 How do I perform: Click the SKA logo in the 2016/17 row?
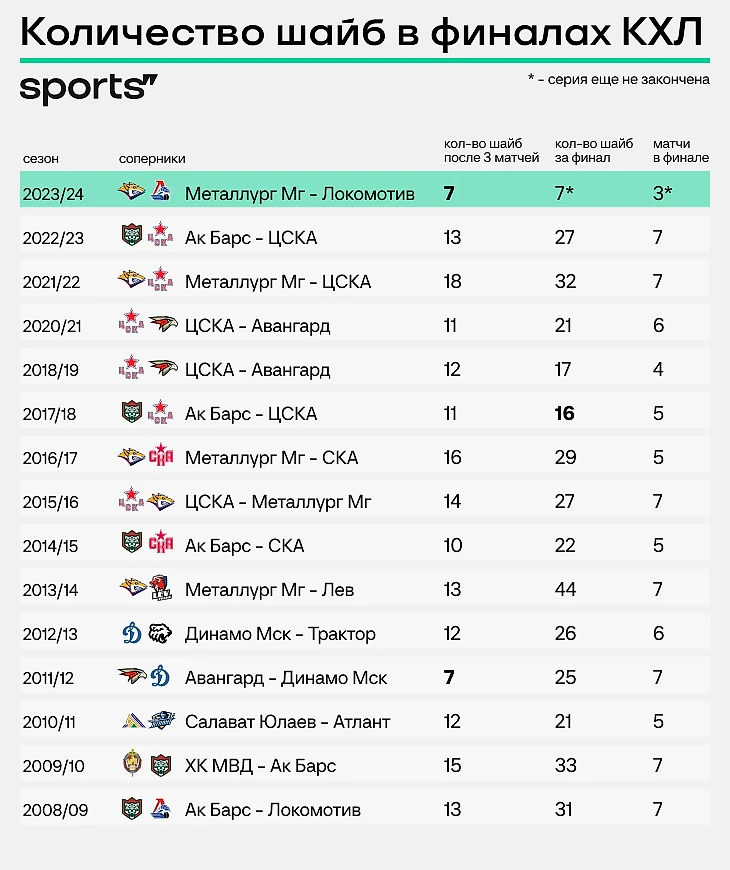(x=161, y=457)
